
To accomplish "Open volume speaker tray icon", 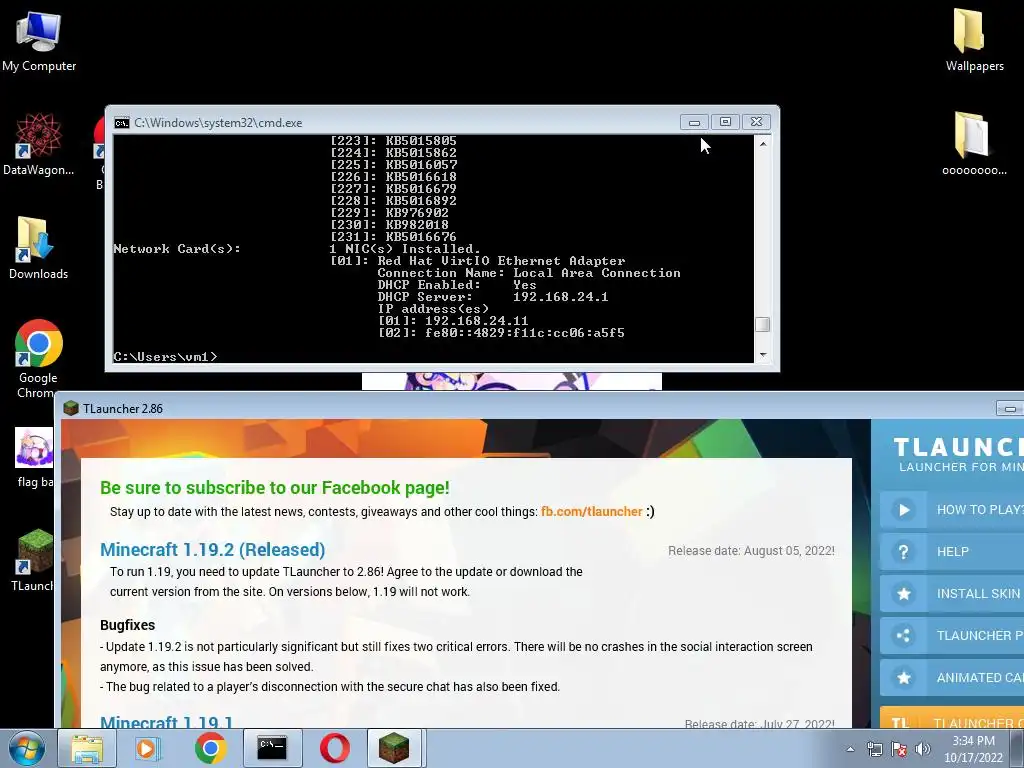I will (923, 749).
